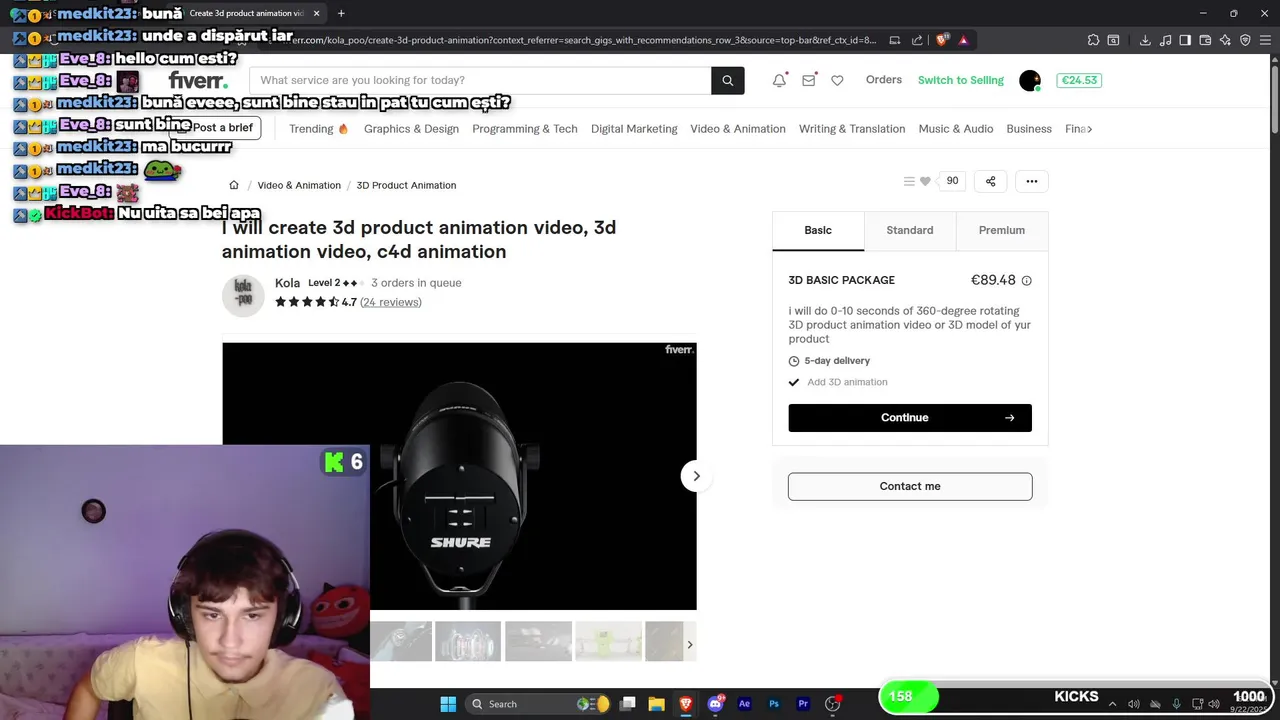The height and width of the screenshot is (720, 1280).
Task: Click the Contact me button
Action: click(x=910, y=486)
